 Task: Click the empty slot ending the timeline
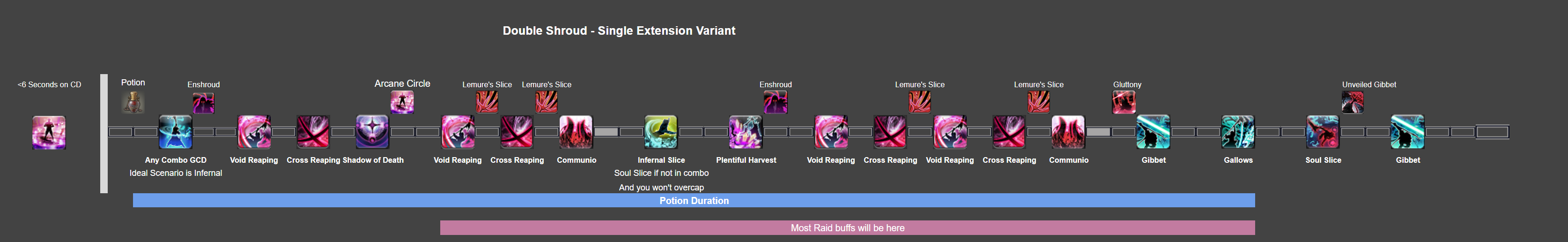click(1493, 132)
